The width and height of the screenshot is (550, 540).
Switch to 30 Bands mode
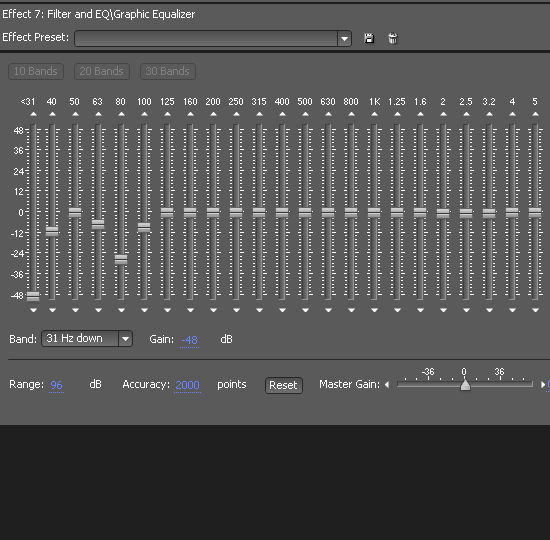pyautogui.click(x=168, y=72)
